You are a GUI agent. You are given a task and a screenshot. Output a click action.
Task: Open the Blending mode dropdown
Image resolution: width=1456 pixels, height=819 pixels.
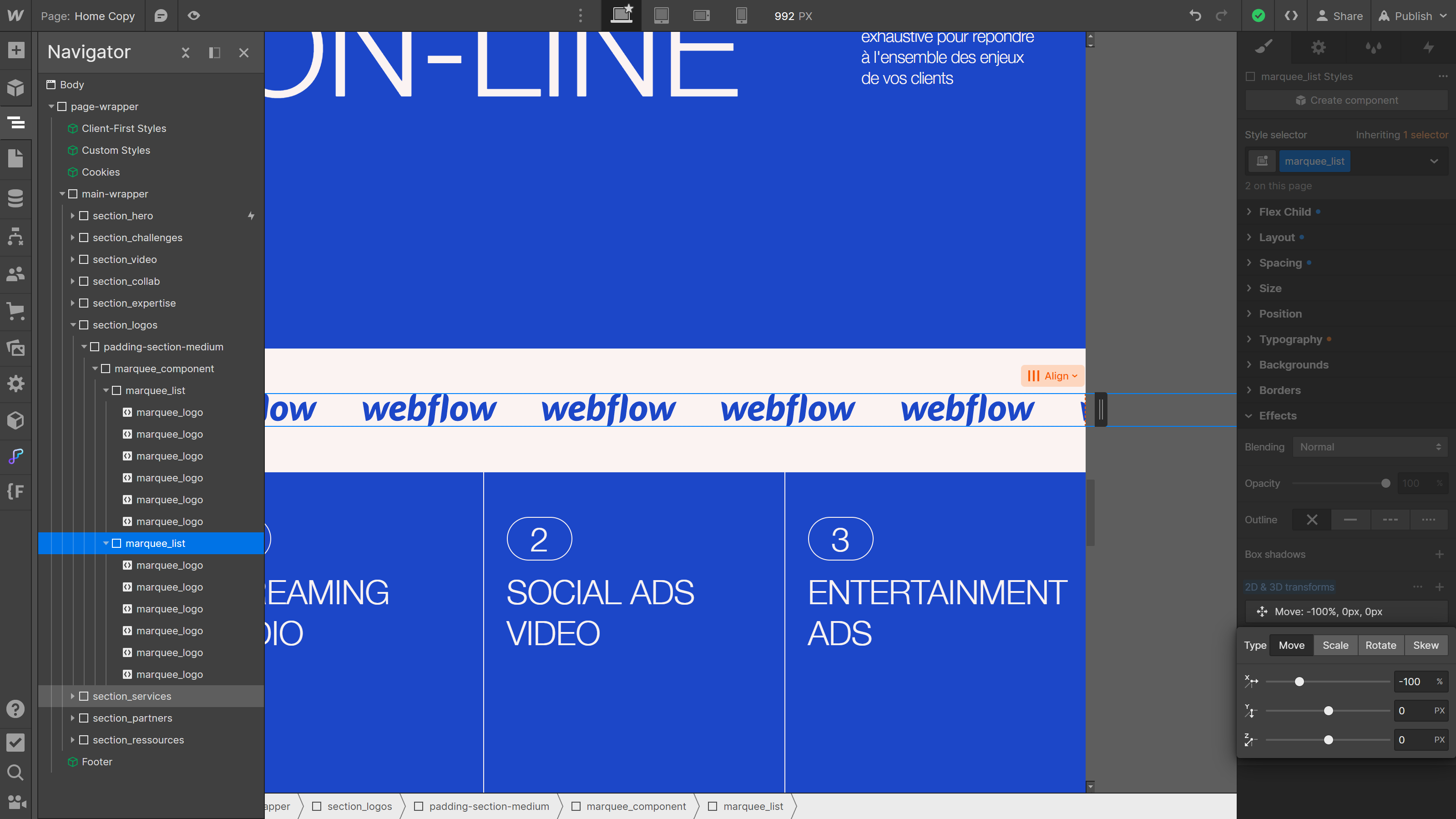(1369, 447)
